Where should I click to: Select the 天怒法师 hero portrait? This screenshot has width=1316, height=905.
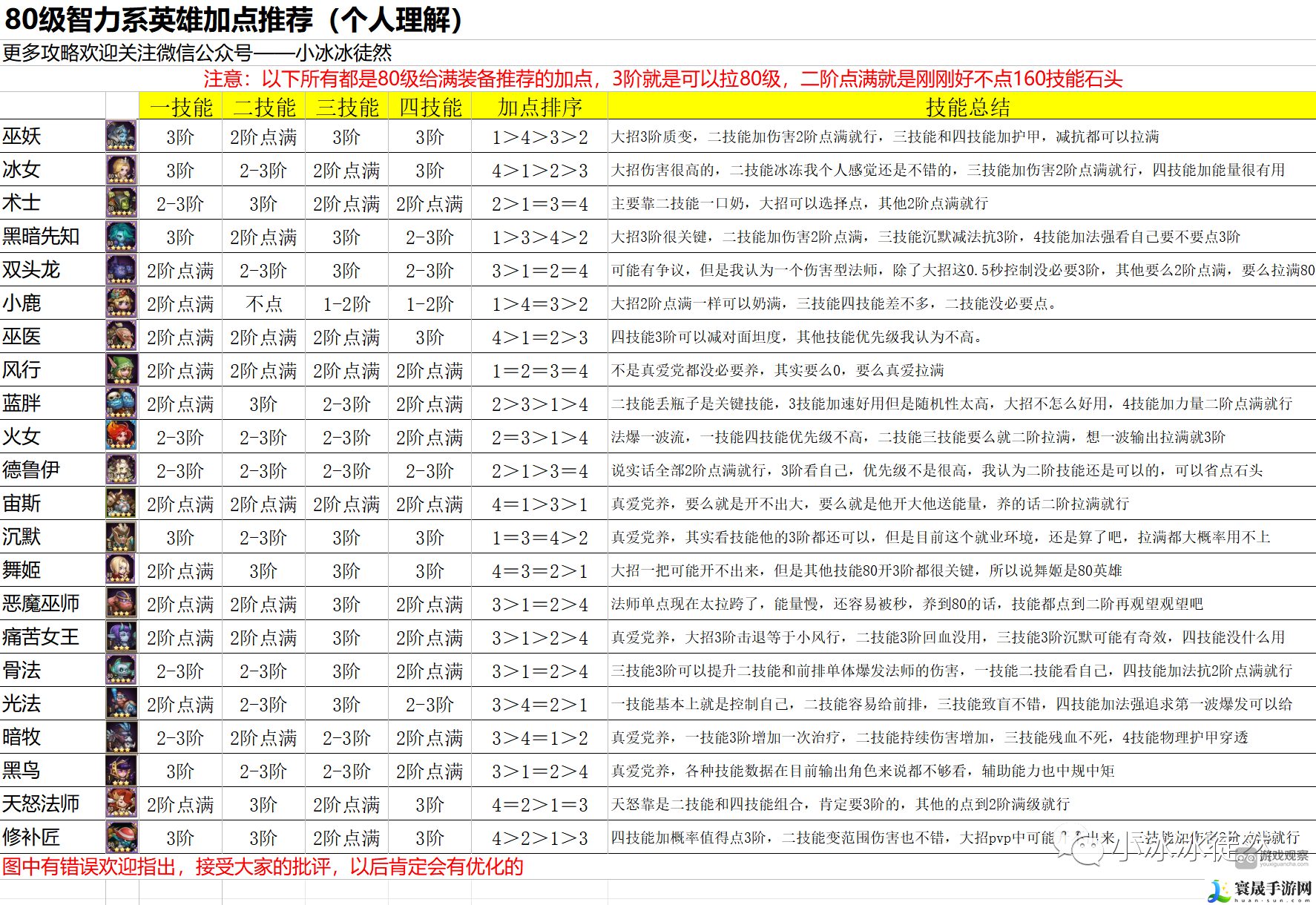coord(121,804)
